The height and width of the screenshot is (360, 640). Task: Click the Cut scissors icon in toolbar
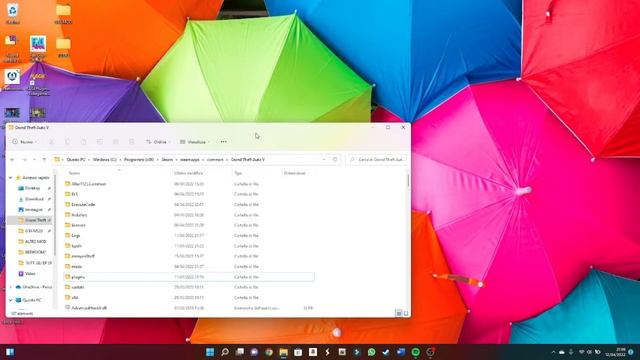(51, 142)
